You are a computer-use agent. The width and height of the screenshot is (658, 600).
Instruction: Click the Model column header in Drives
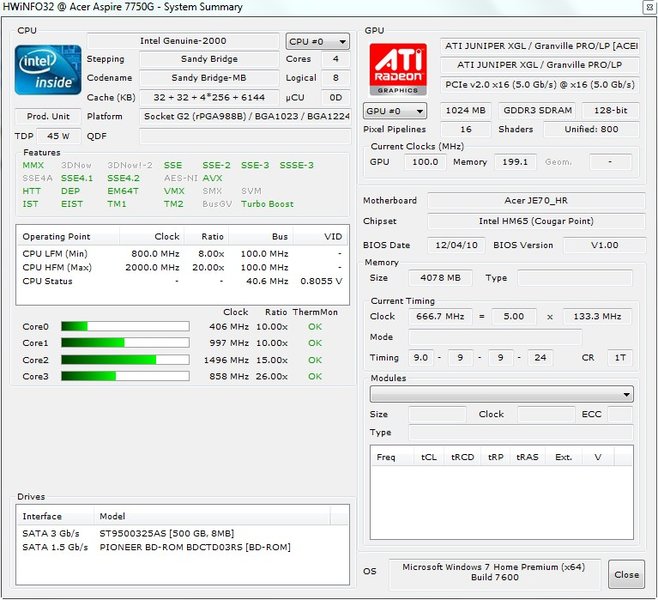(212, 516)
